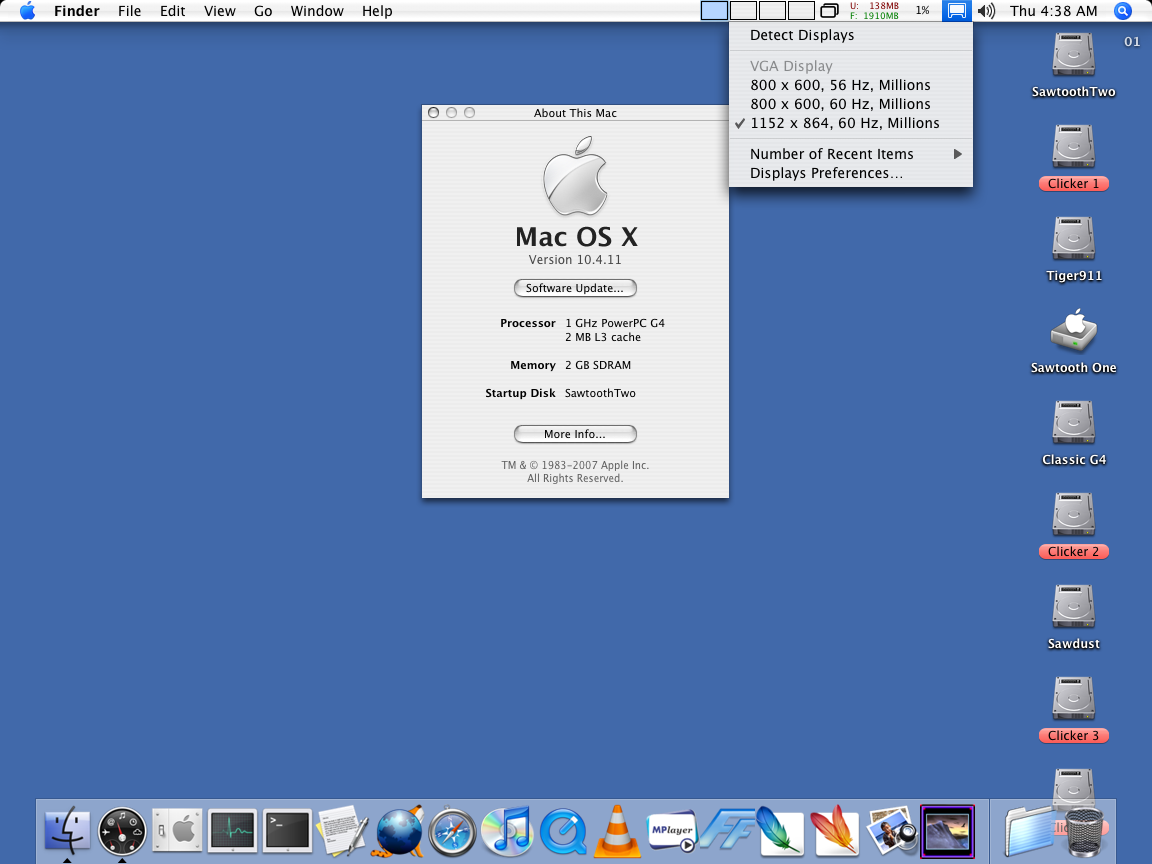Switch to first highlighted virtual desktop box
This screenshot has width=1152, height=864.
pos(714,11)
